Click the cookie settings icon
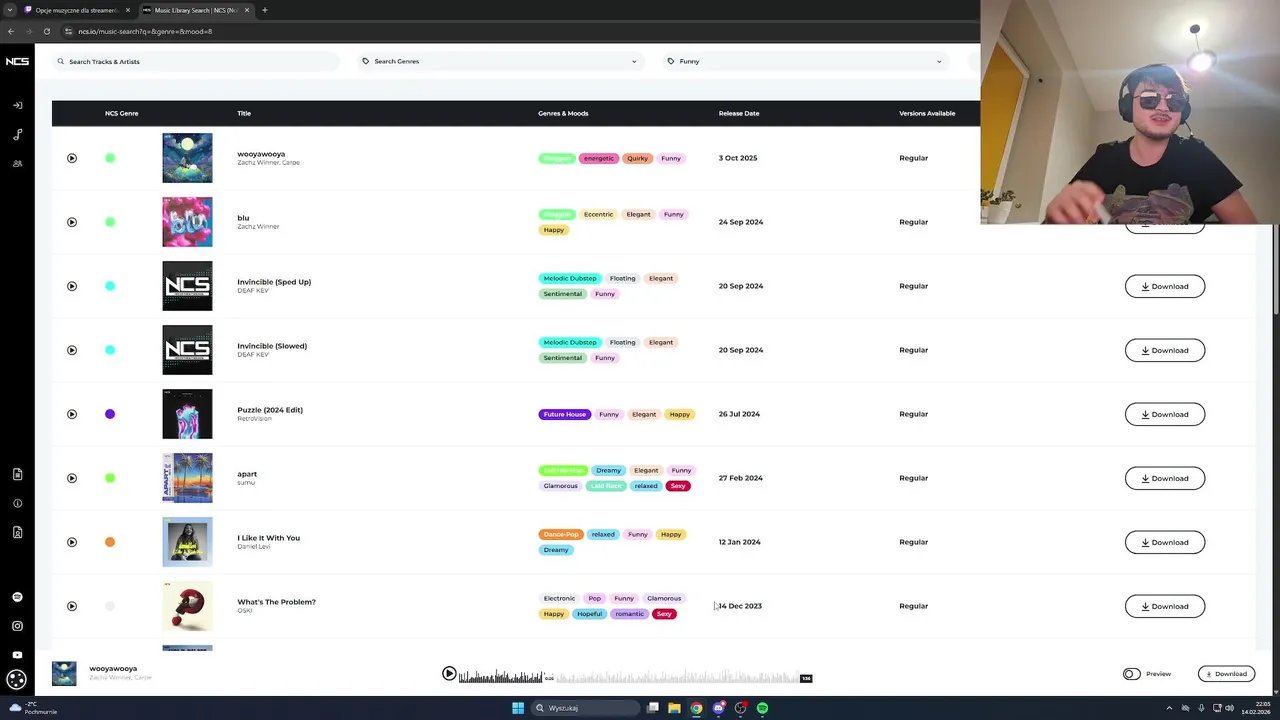This screenshot has height=720, width=1280. (x=16, y=680)
